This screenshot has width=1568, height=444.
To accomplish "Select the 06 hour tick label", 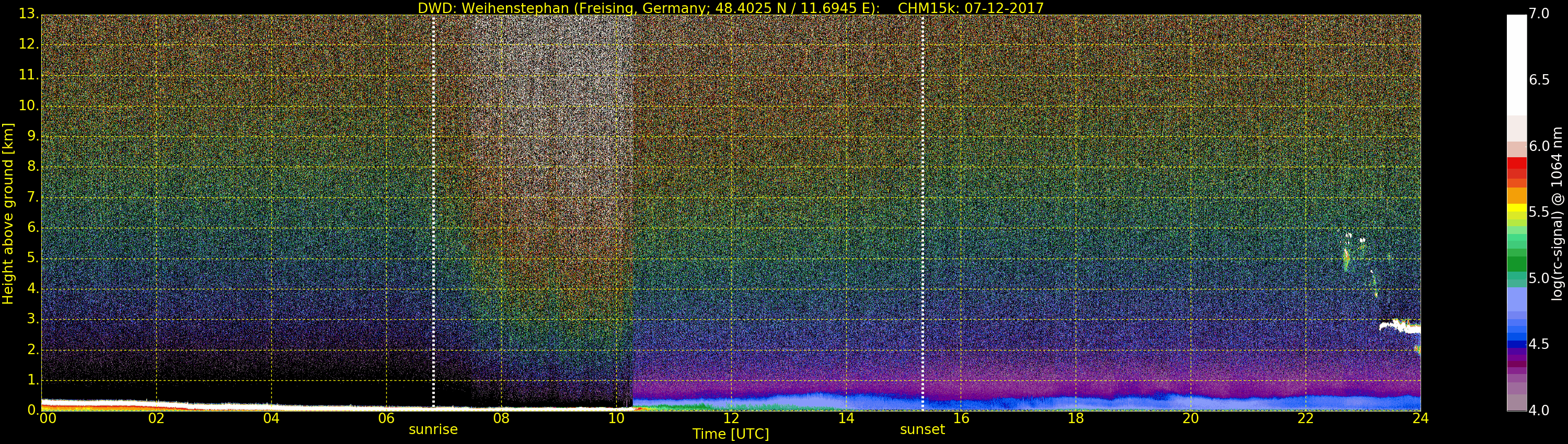I will click(x=387, y=418).
